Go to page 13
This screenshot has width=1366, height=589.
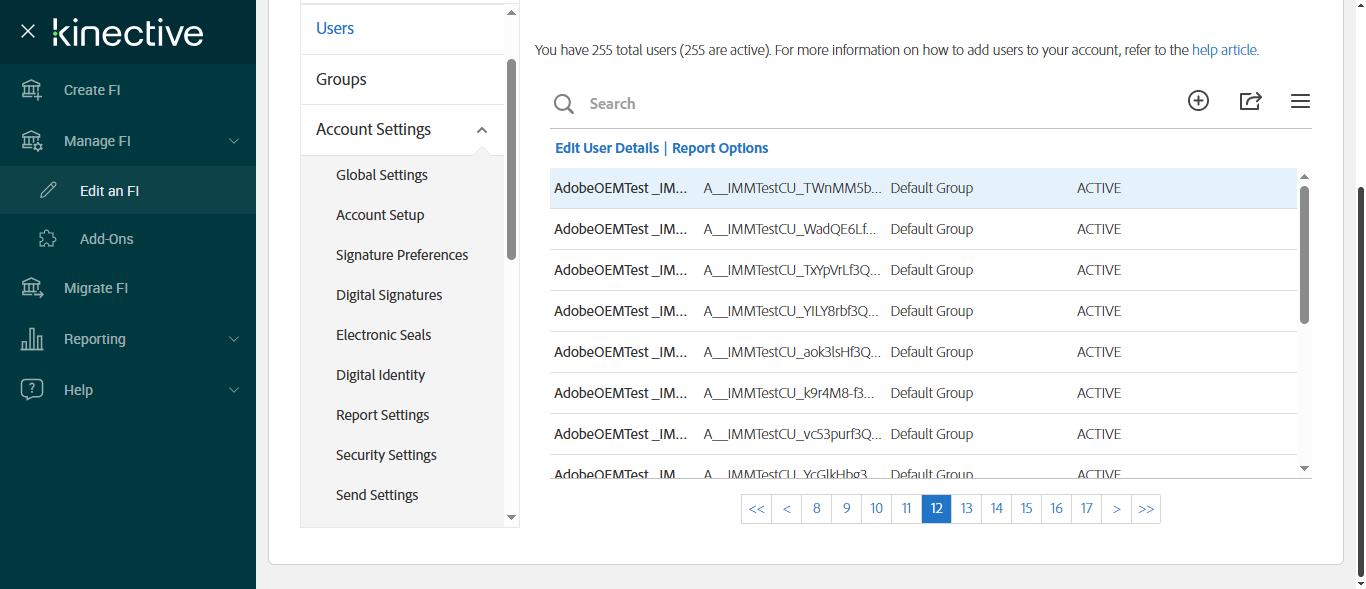tap(966, 509)
